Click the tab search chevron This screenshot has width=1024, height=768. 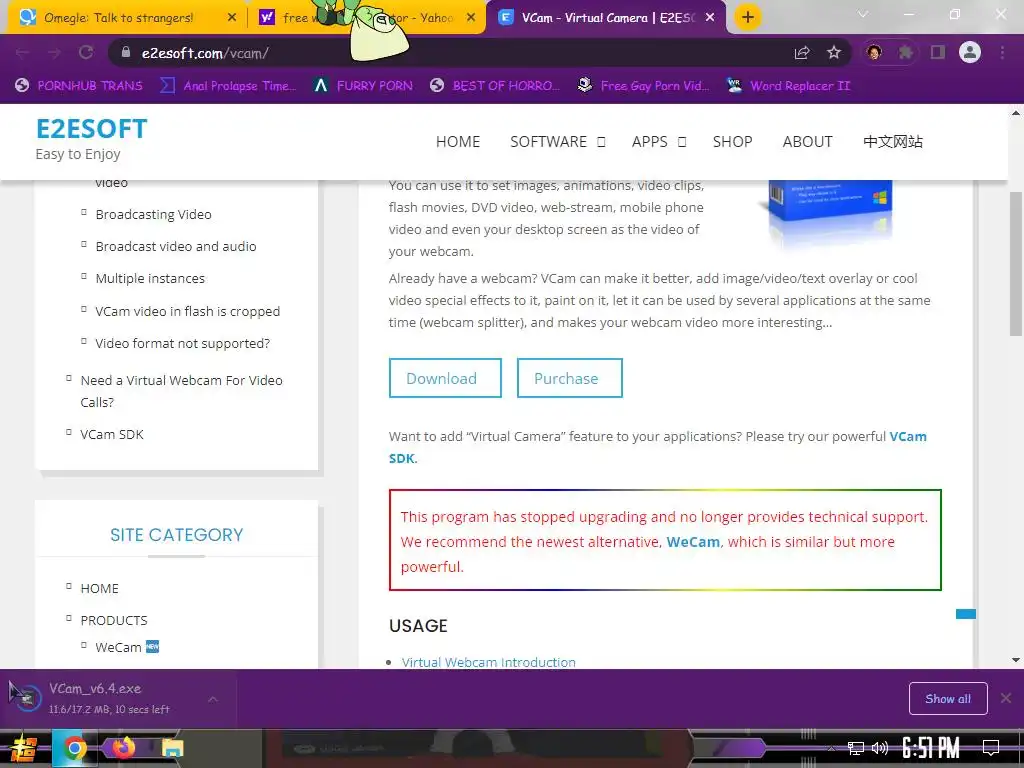click(x=863, y=14)
